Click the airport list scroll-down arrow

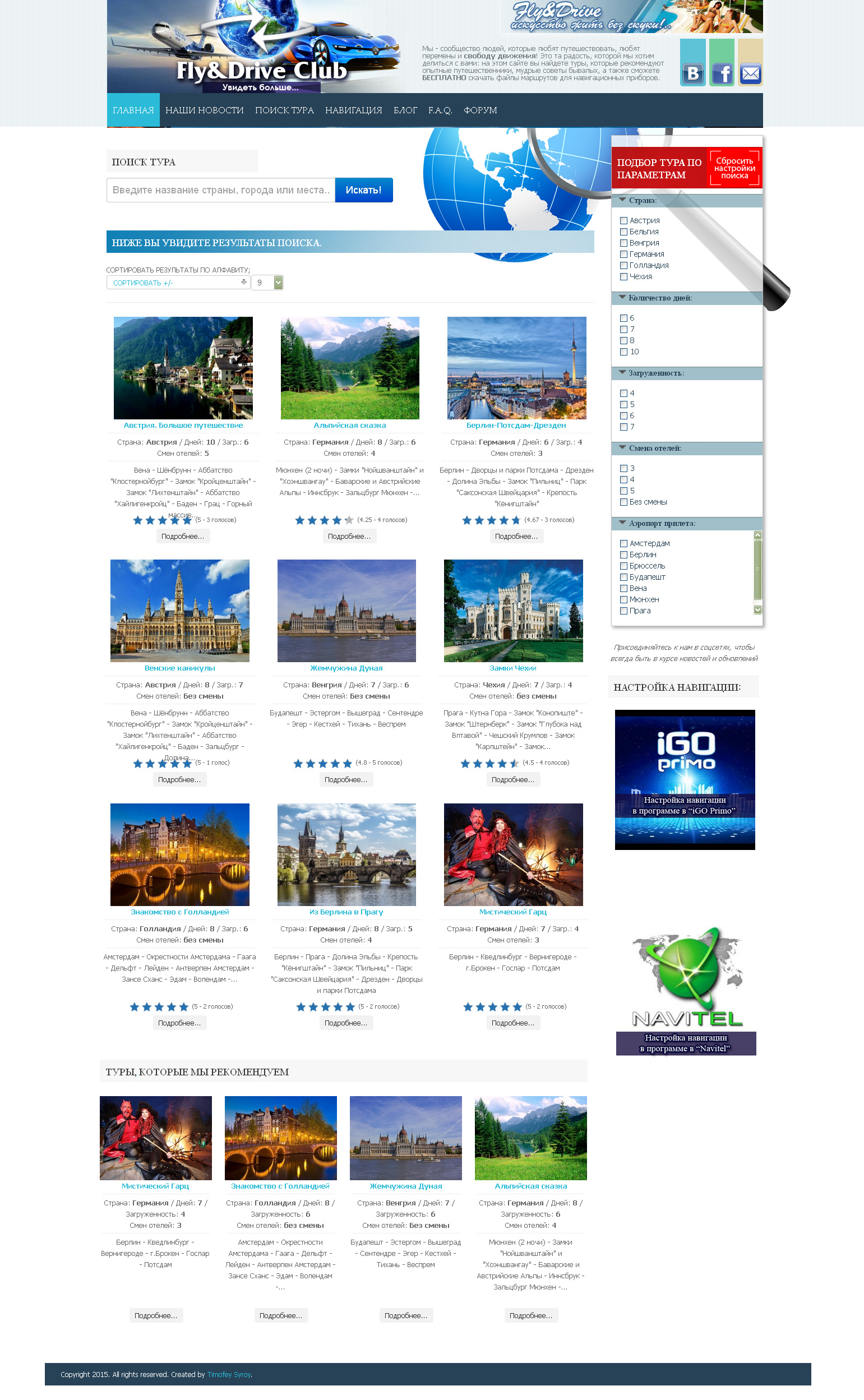click(757, 609)
